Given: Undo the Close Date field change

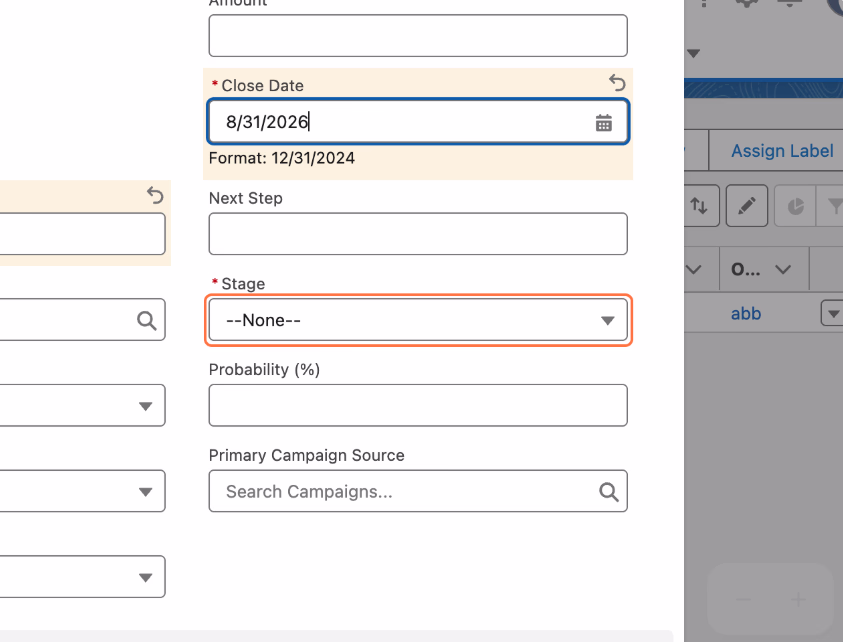Looking at the screenshot, I should pos(617,83).
